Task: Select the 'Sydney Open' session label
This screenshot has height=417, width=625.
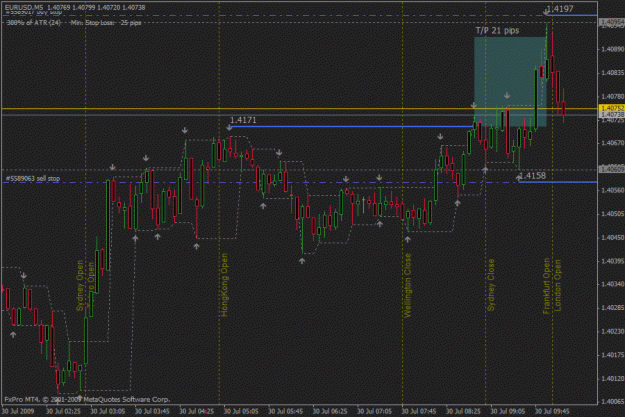Action: (x=80, y=285)
